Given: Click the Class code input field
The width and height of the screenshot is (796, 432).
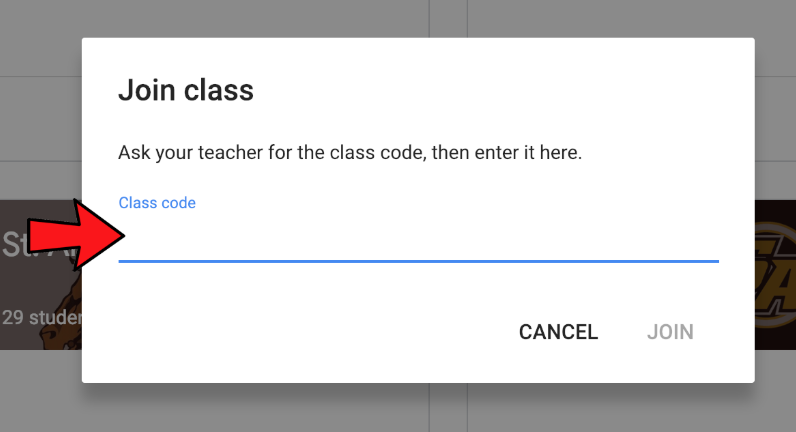Looking at the screenshot, I should pos(420,240).
